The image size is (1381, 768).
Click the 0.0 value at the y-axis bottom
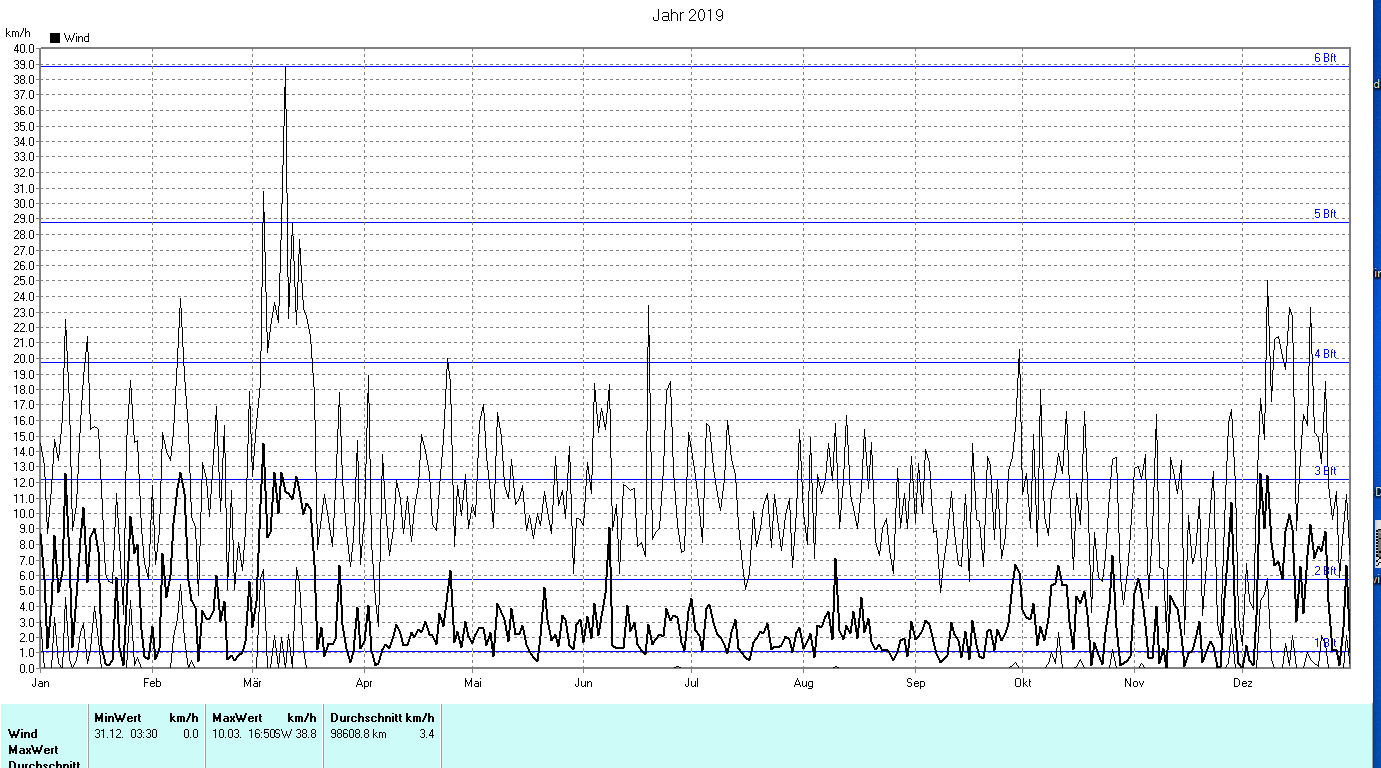26,668
